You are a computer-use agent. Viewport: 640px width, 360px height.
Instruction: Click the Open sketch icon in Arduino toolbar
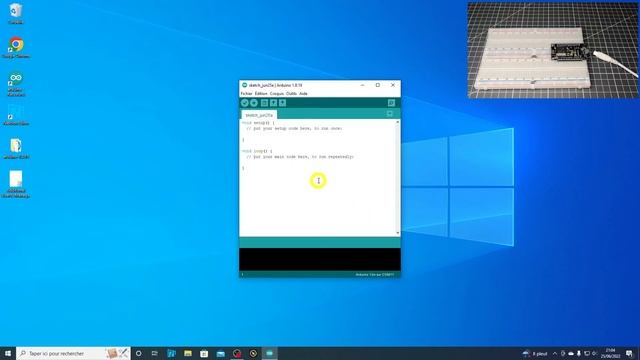[x=273, y=103]
